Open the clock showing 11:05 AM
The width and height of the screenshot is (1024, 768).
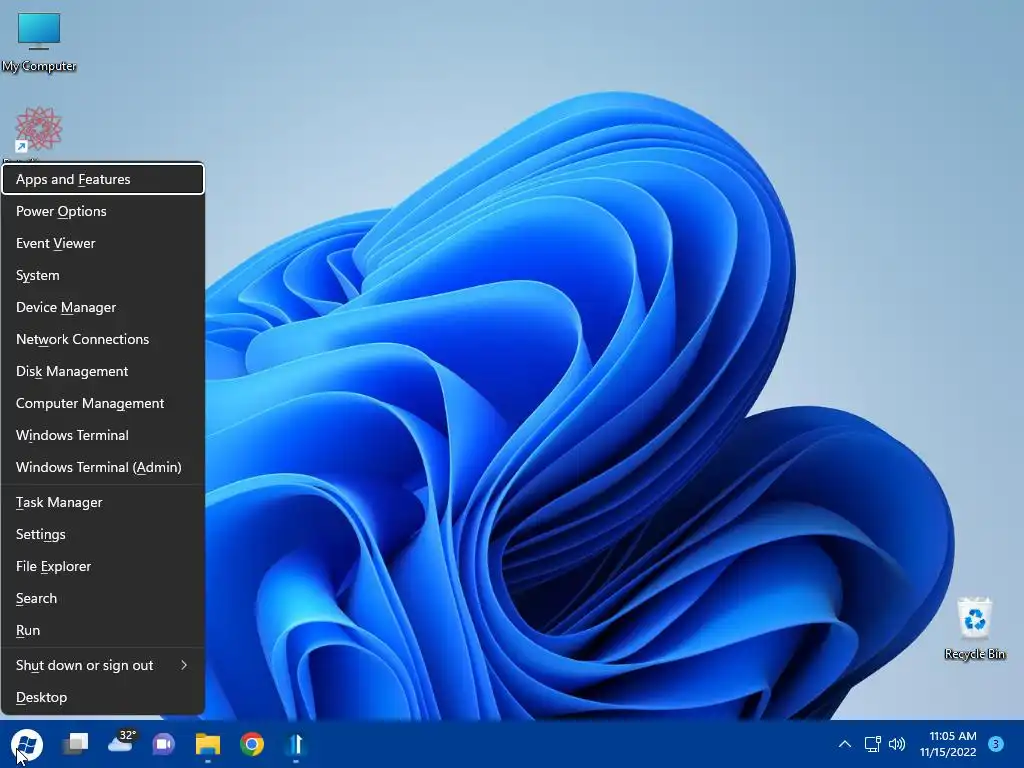coord(948,744)
